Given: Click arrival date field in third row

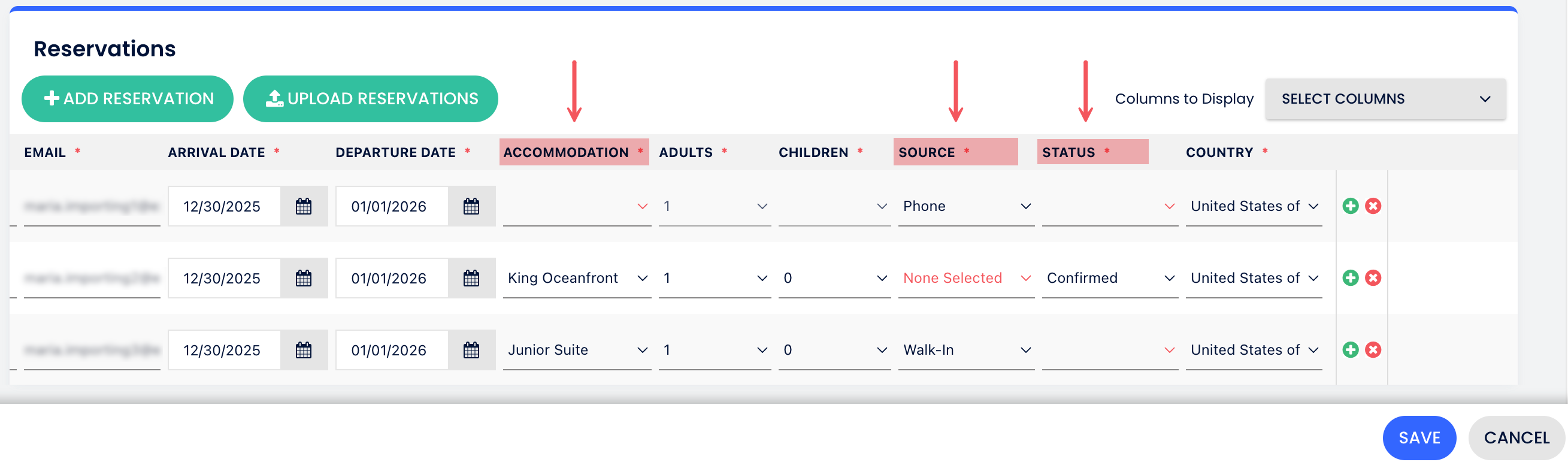Looking at the screenshot, I should (225, 351).
